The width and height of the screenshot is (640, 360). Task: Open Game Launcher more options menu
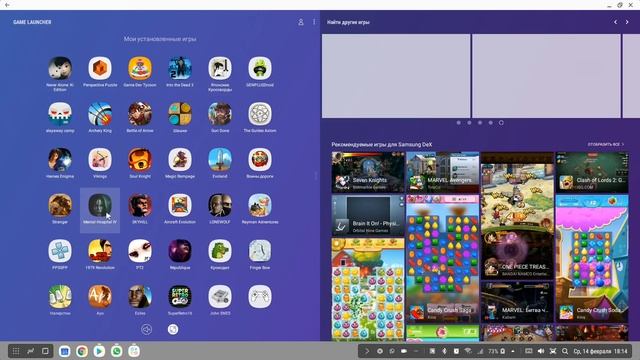pyautogui.click(x=314, y=22)
